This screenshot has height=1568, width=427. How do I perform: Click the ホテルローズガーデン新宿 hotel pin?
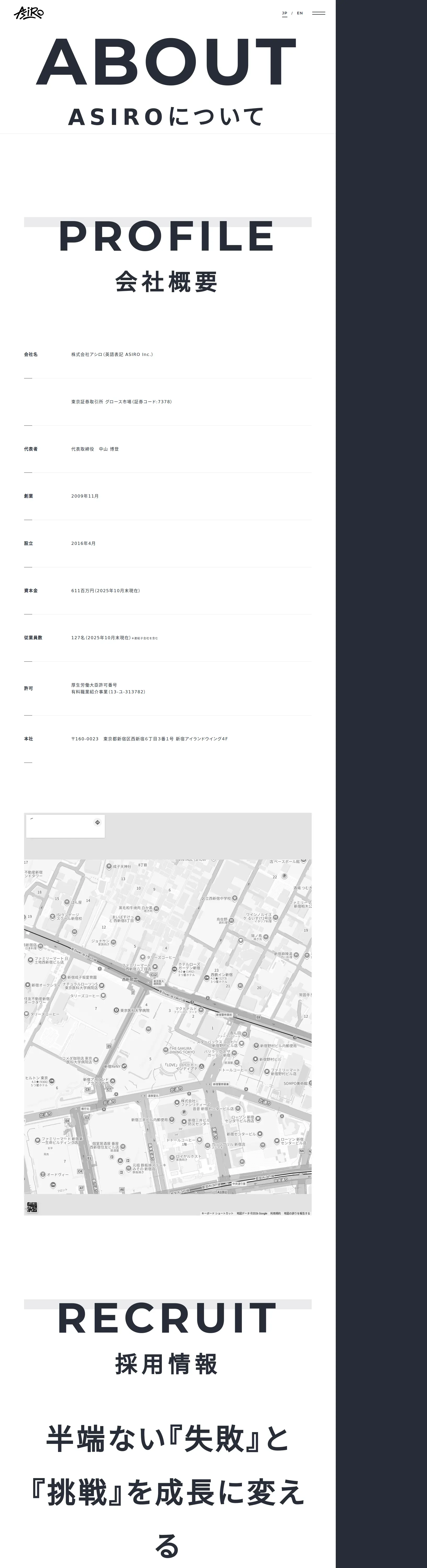[174, 969]
